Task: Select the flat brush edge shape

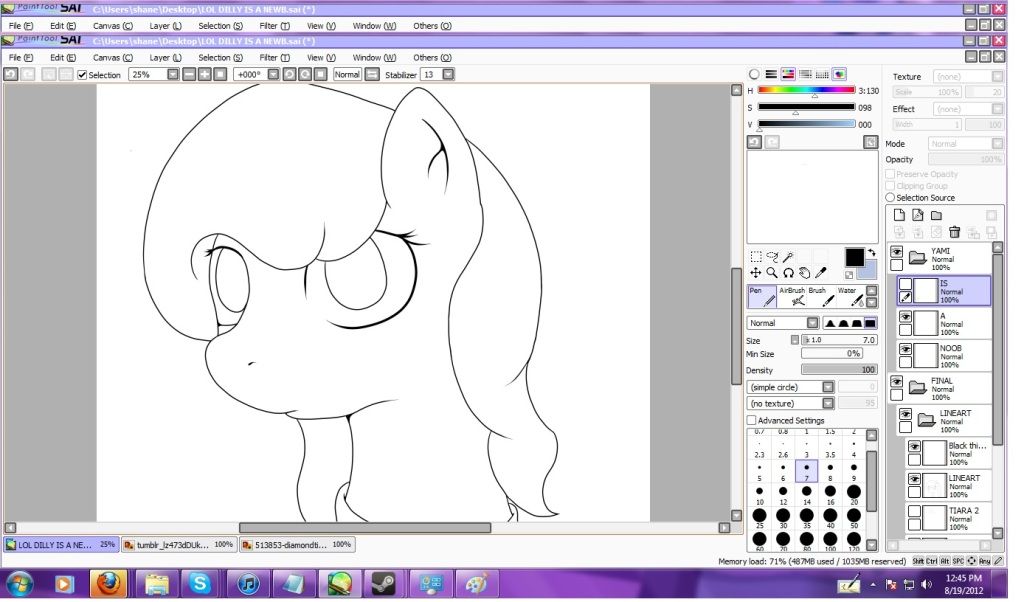Action: point(870,323)
